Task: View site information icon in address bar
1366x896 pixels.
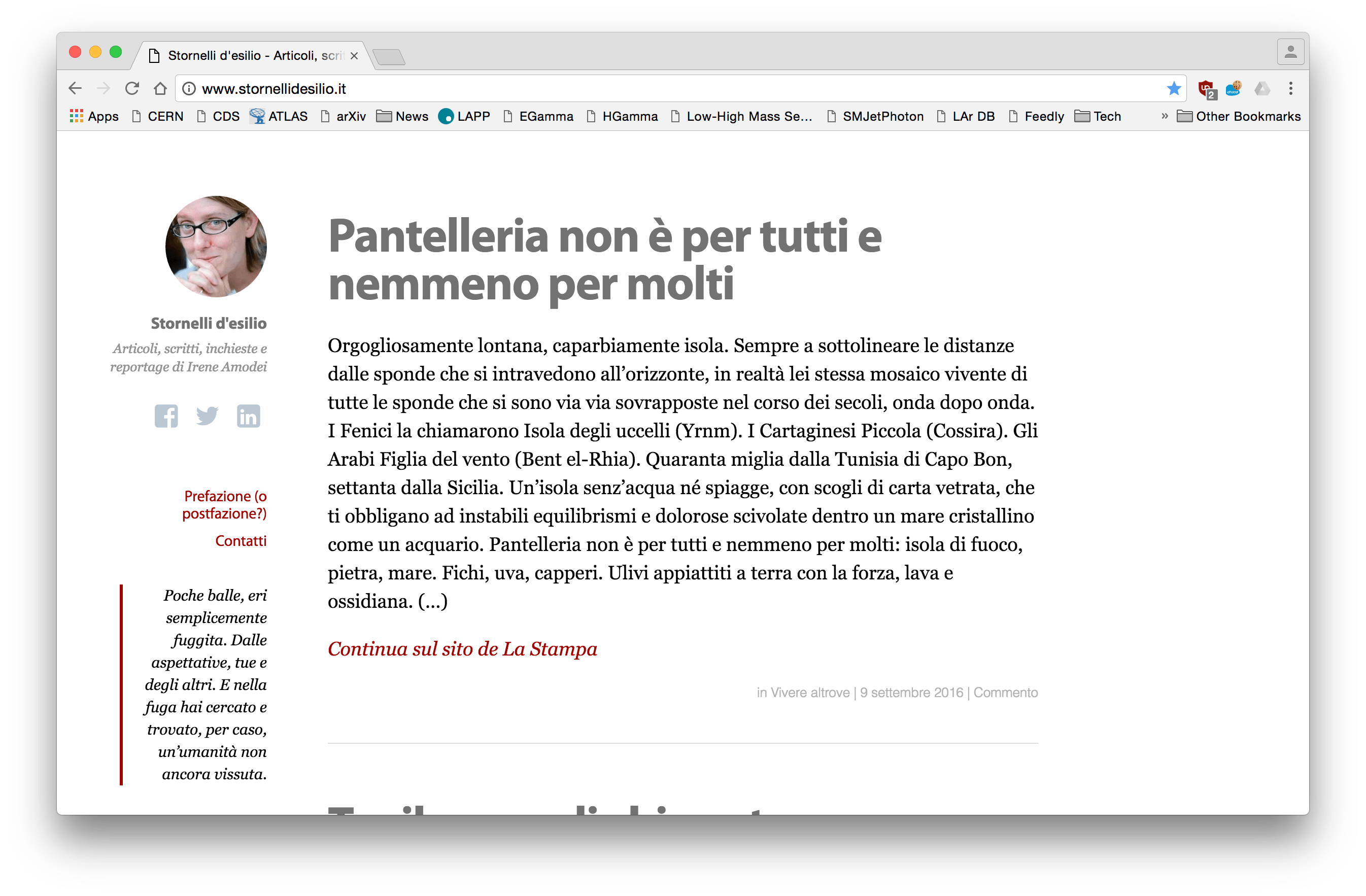Action: click(x=189, y=88)
